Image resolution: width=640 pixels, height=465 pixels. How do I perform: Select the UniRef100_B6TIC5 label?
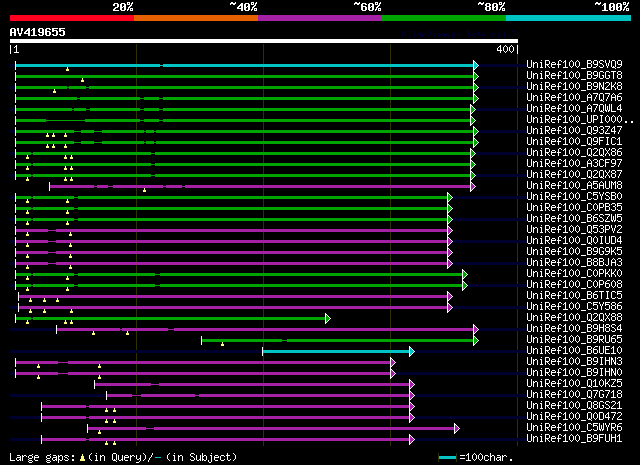click(574, 296)
